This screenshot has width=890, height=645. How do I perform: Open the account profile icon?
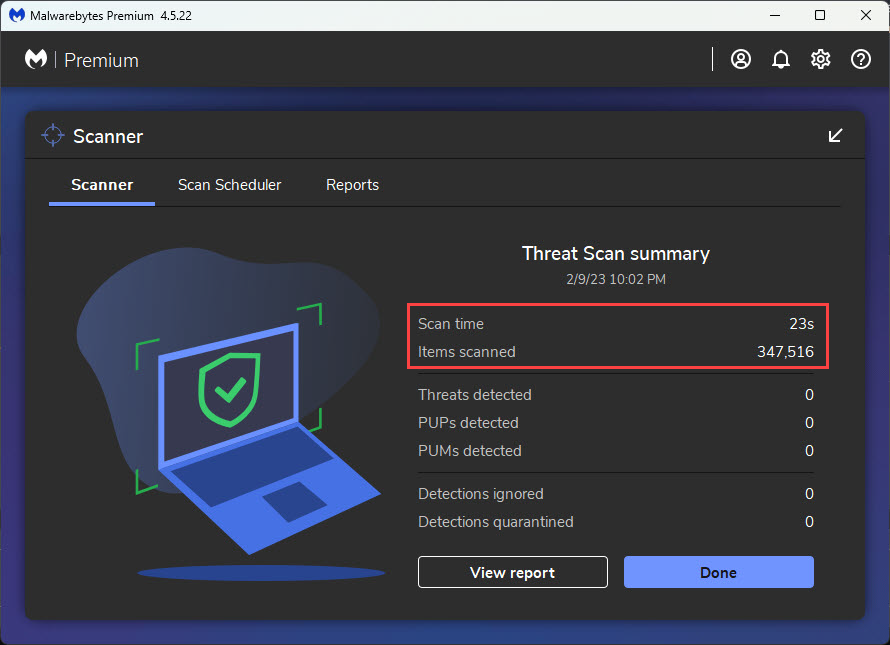point(740,59)
